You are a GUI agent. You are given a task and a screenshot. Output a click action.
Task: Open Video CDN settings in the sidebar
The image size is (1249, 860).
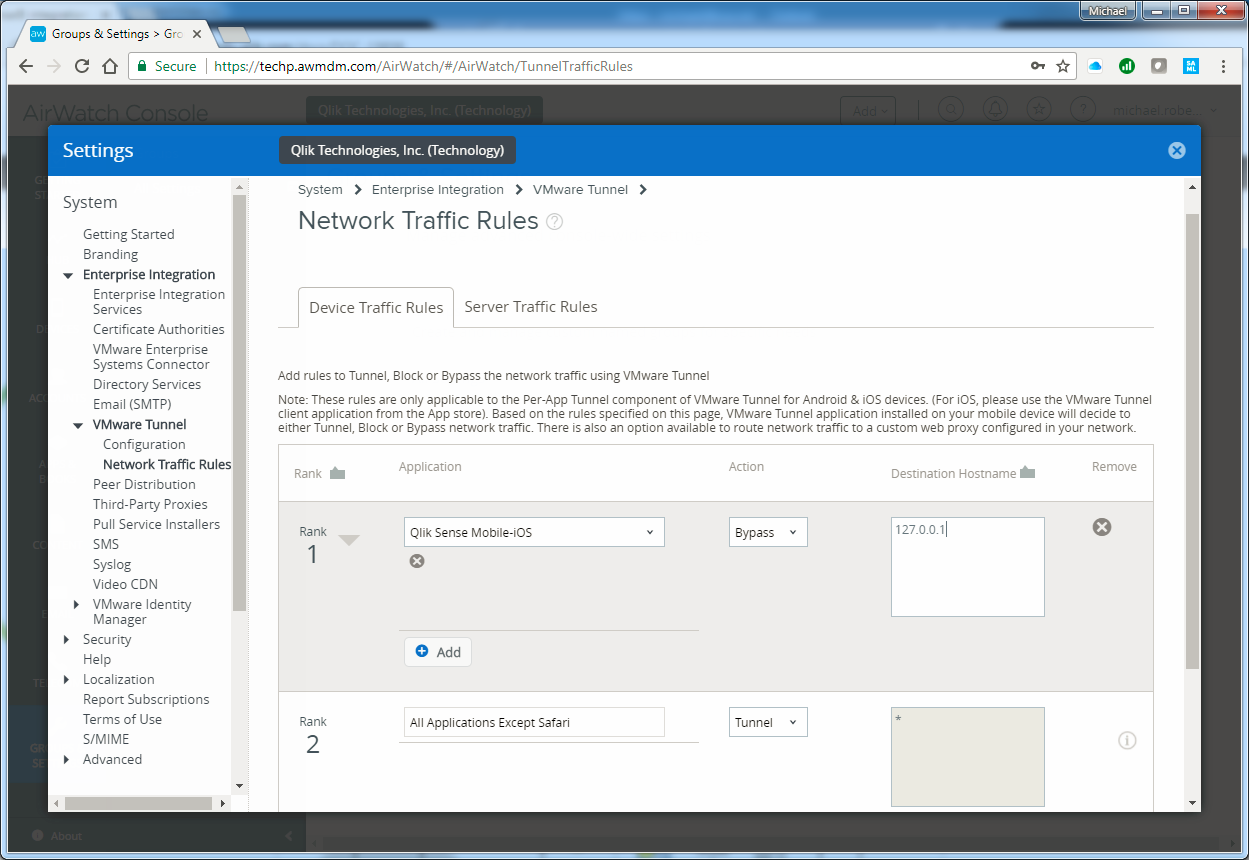125,584
